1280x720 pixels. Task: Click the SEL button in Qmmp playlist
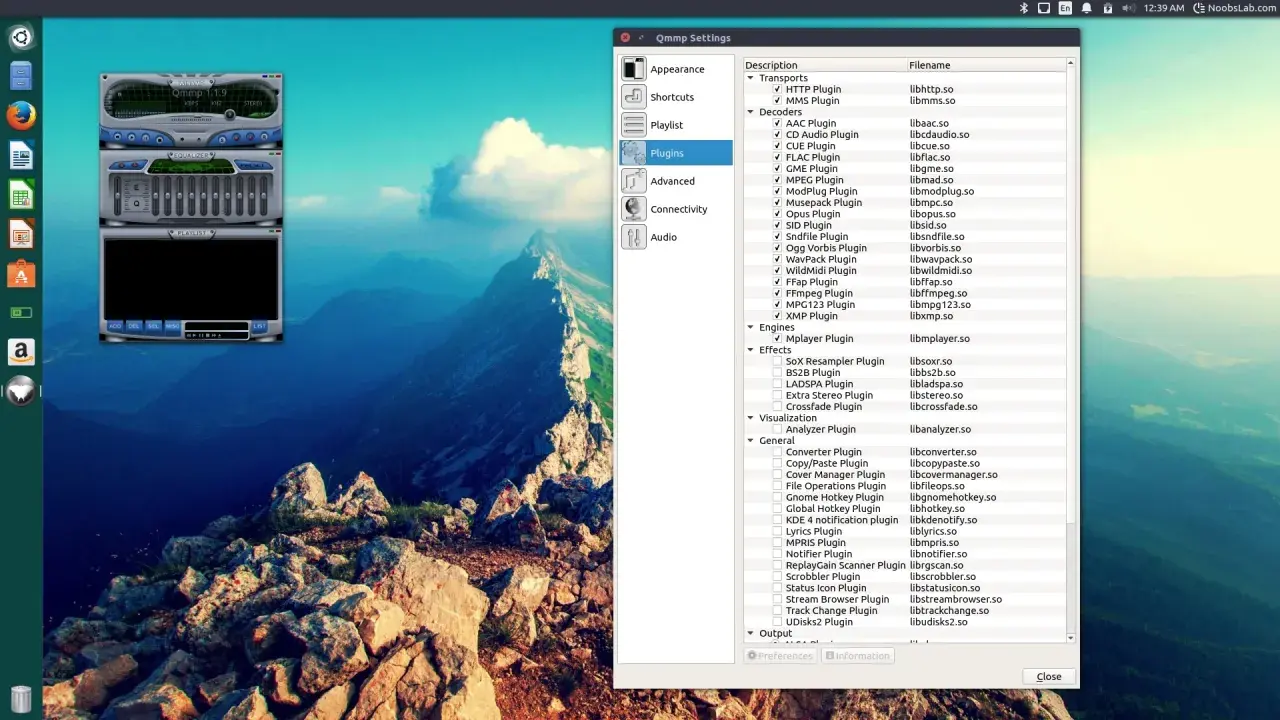[x=153, y=326]
